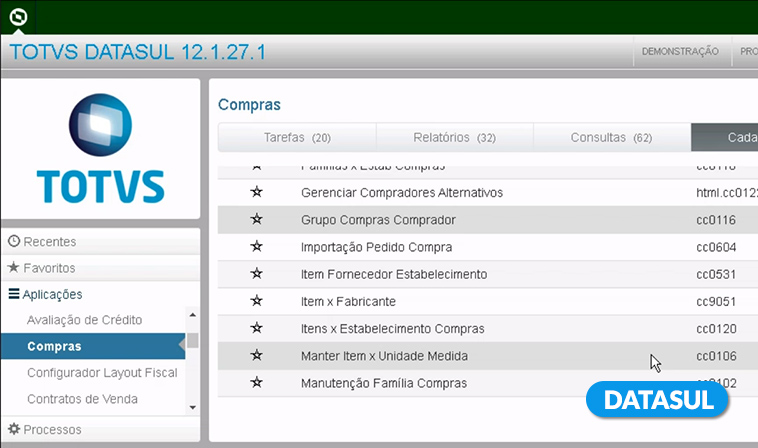758x448 pixels.
Task: Open the Relatórios tab
Action: [454, 137]
